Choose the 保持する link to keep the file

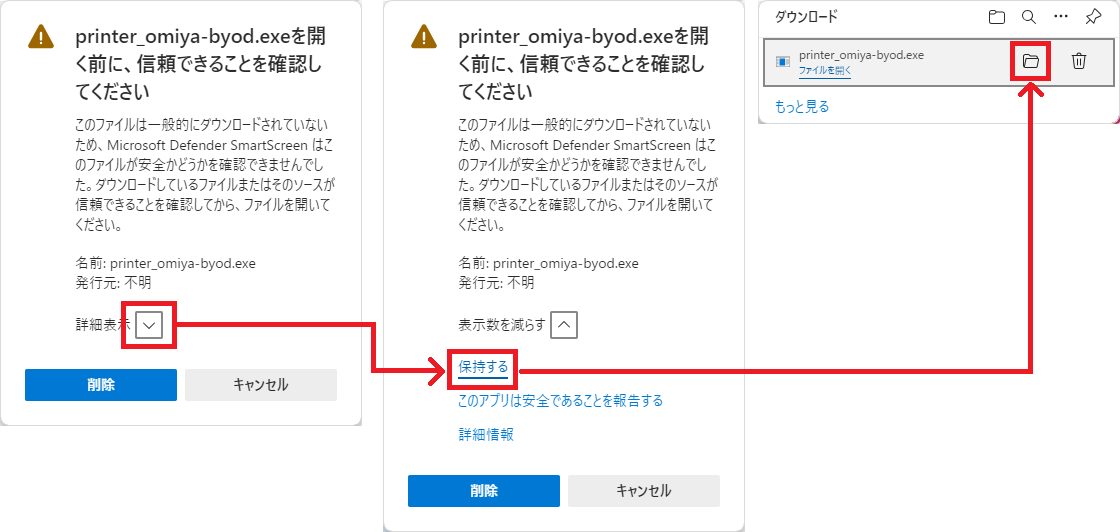tap(483, 367)
